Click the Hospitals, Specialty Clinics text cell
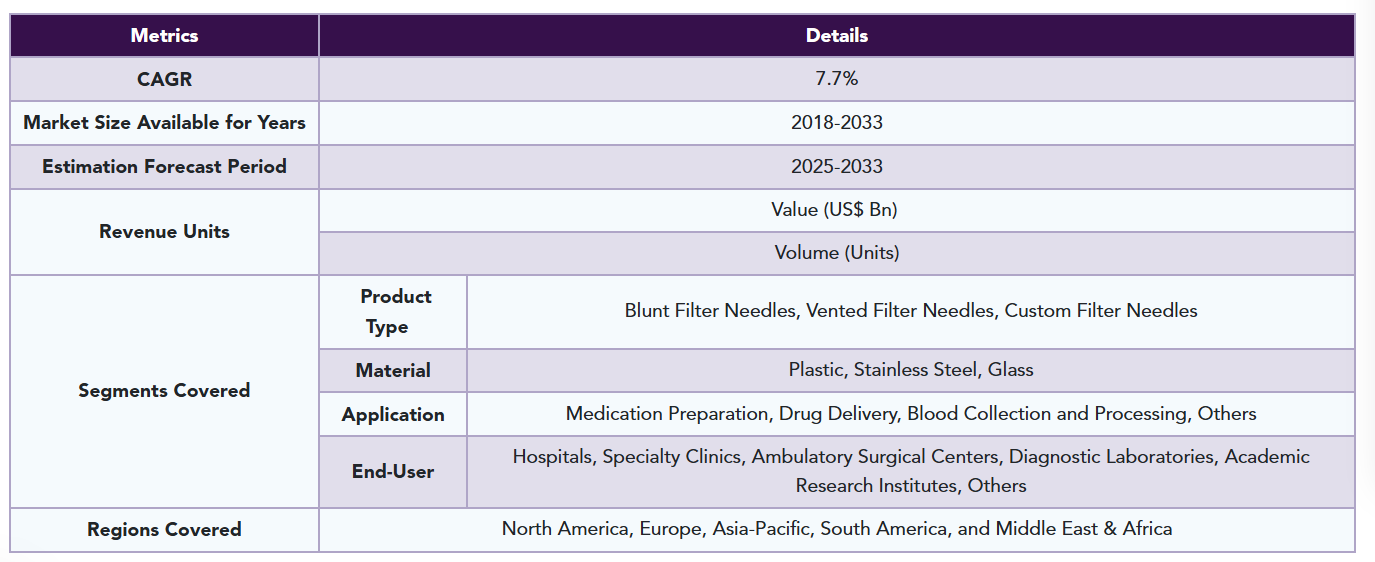This screenshot has width=1375, height=562. 911,472
